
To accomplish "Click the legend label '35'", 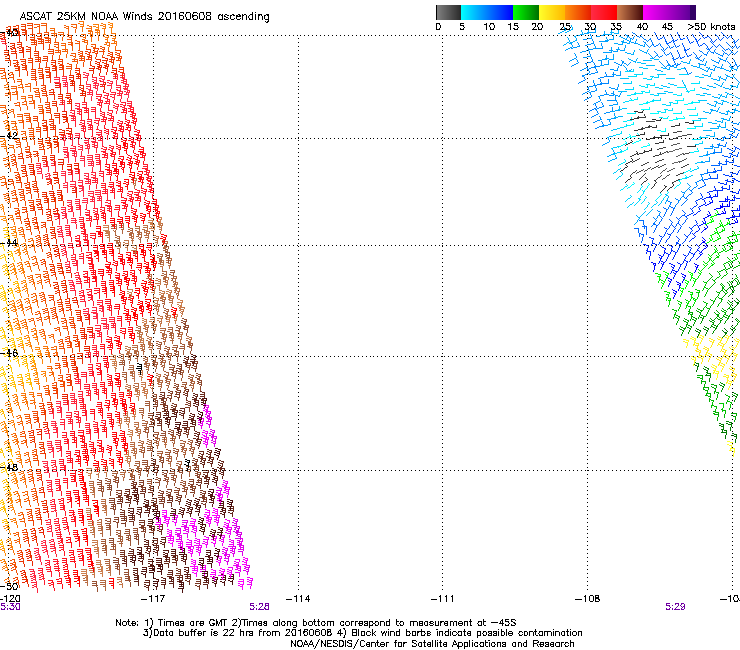I will (x=616, y=27).
